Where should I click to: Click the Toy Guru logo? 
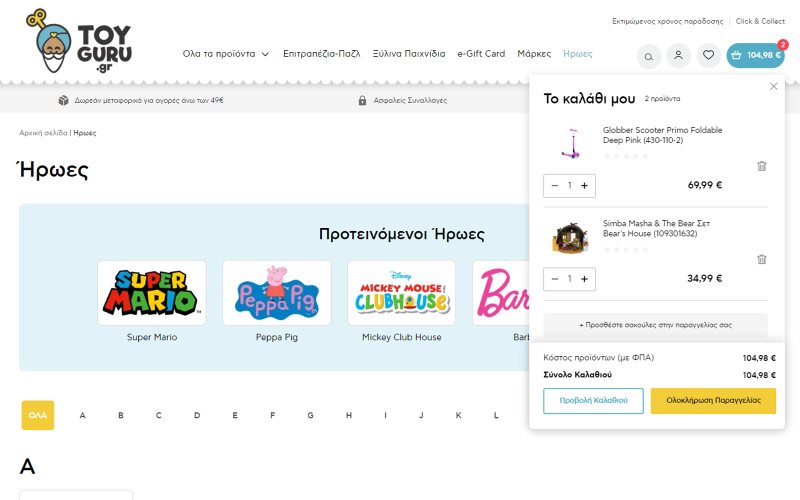[x=79, y=41]
